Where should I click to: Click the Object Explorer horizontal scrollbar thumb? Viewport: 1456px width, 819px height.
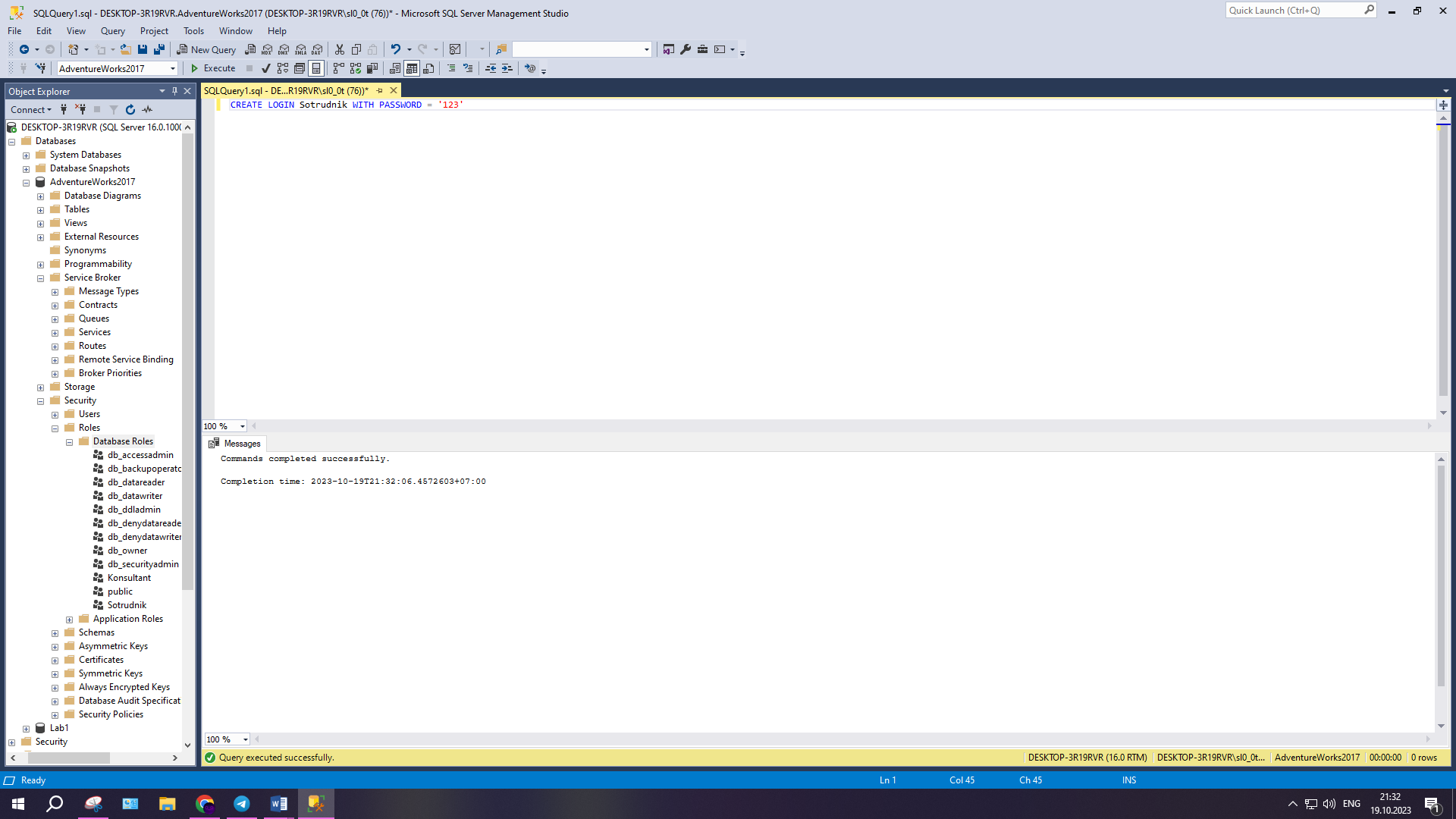click(x=69, y=758)
